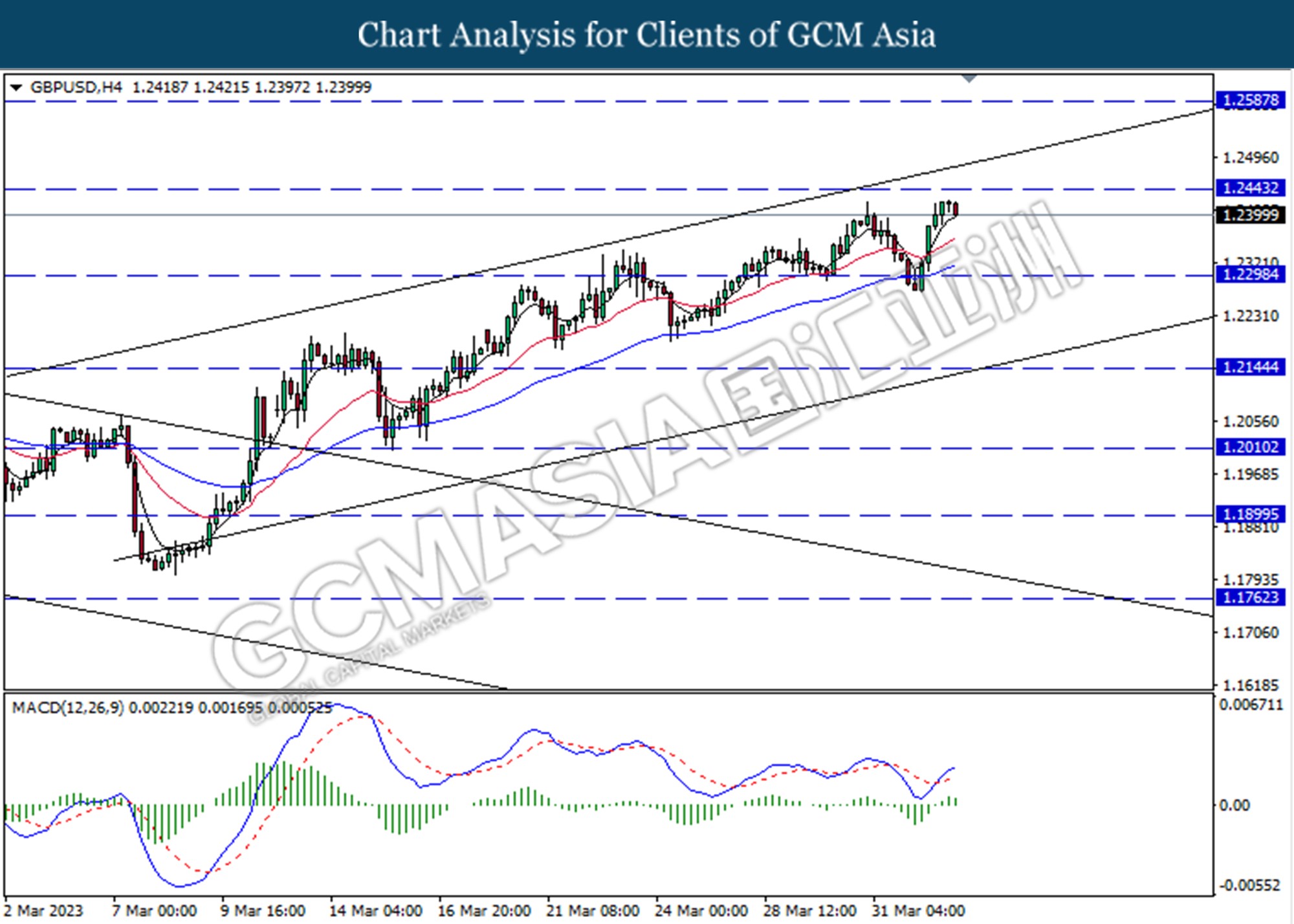This screenshot has height=924, width=1294.
Task: Click the 0.006711 MACD scale value
Action: pyautogui.click(x=1251, y=705)
